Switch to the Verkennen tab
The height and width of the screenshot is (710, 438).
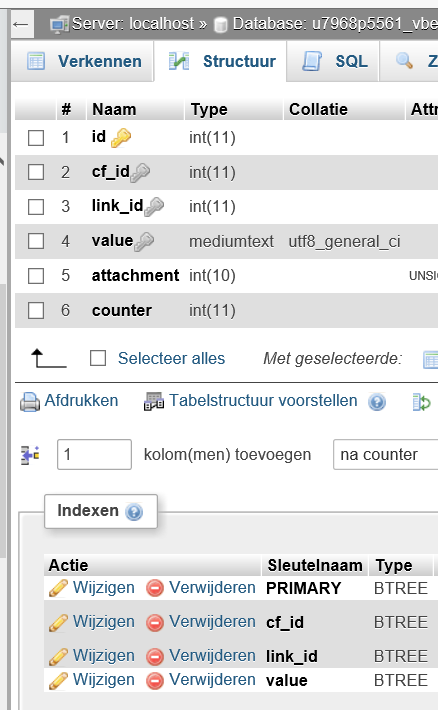pos(83,61)
